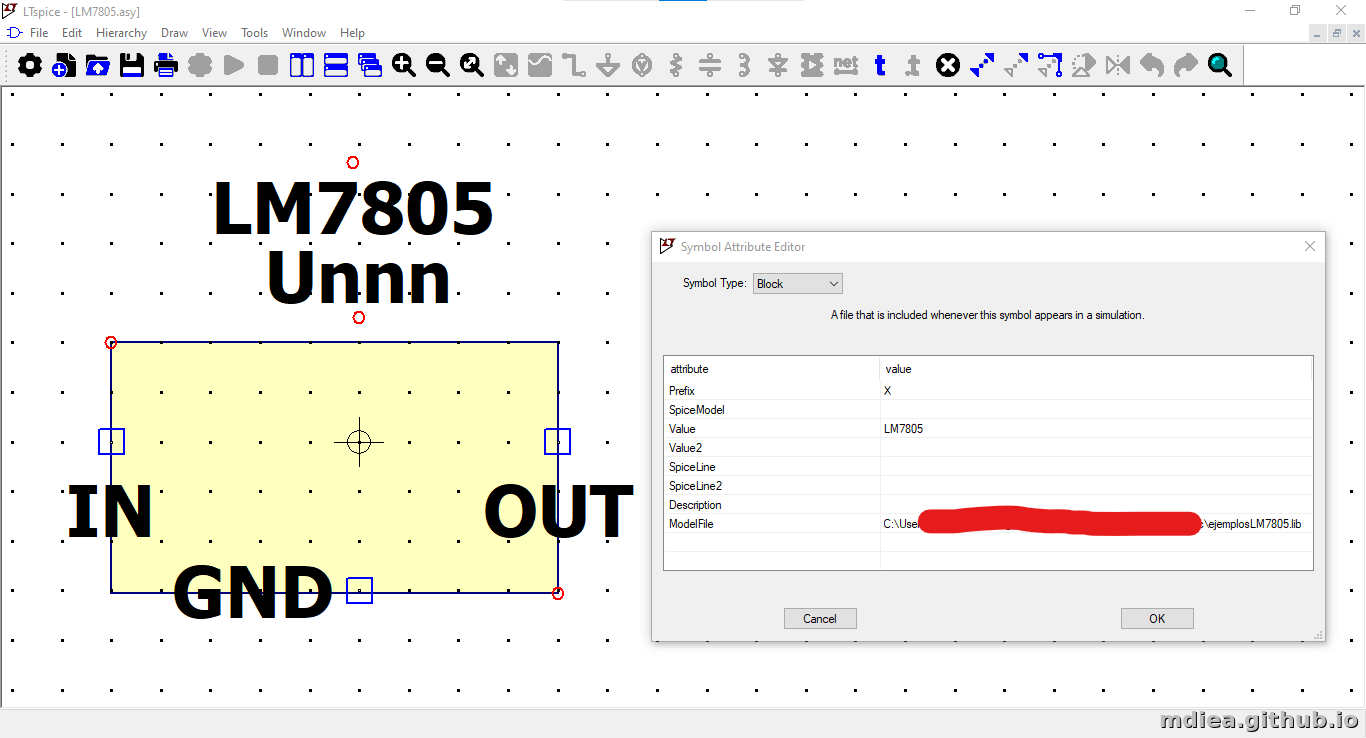This screenshot has width=1366, height=738.
Task: Select the SpiceLine2 attribute row
Action: [988, 486]
